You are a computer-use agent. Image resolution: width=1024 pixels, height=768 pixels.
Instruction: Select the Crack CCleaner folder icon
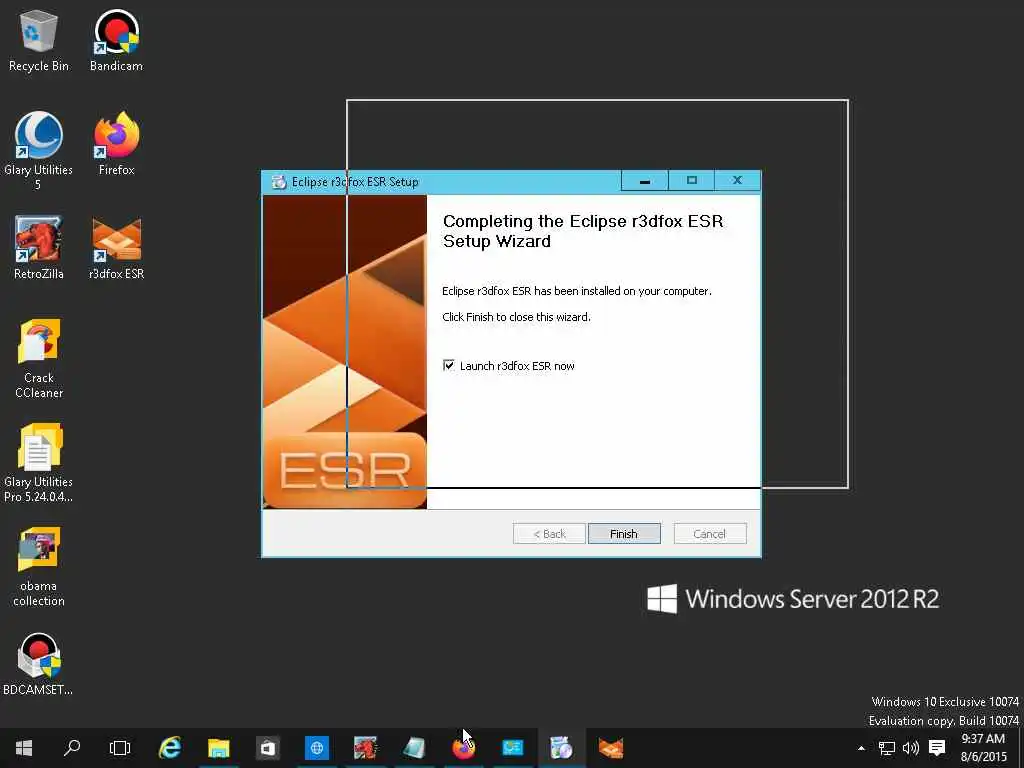pos(39,359)
